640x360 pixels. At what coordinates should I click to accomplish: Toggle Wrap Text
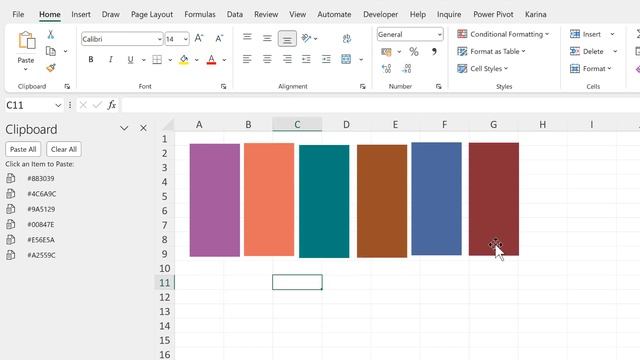point(347,38)
